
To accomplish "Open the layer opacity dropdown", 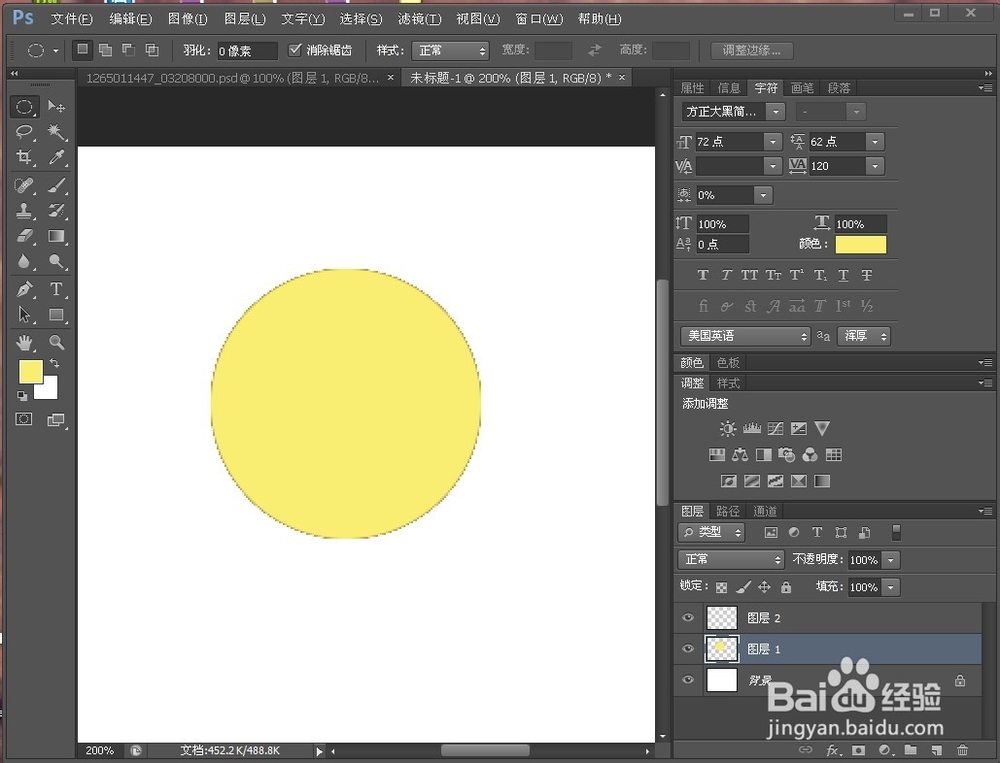I will pyautogui.click(x=891, y=560).
